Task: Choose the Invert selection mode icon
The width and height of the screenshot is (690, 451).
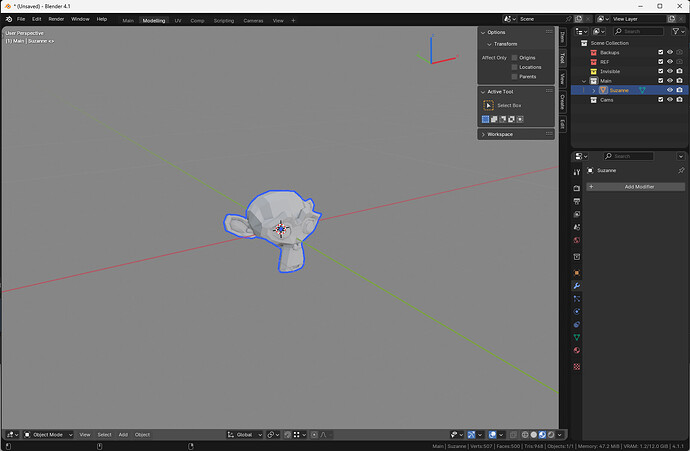Action: [x=511, y=119]
